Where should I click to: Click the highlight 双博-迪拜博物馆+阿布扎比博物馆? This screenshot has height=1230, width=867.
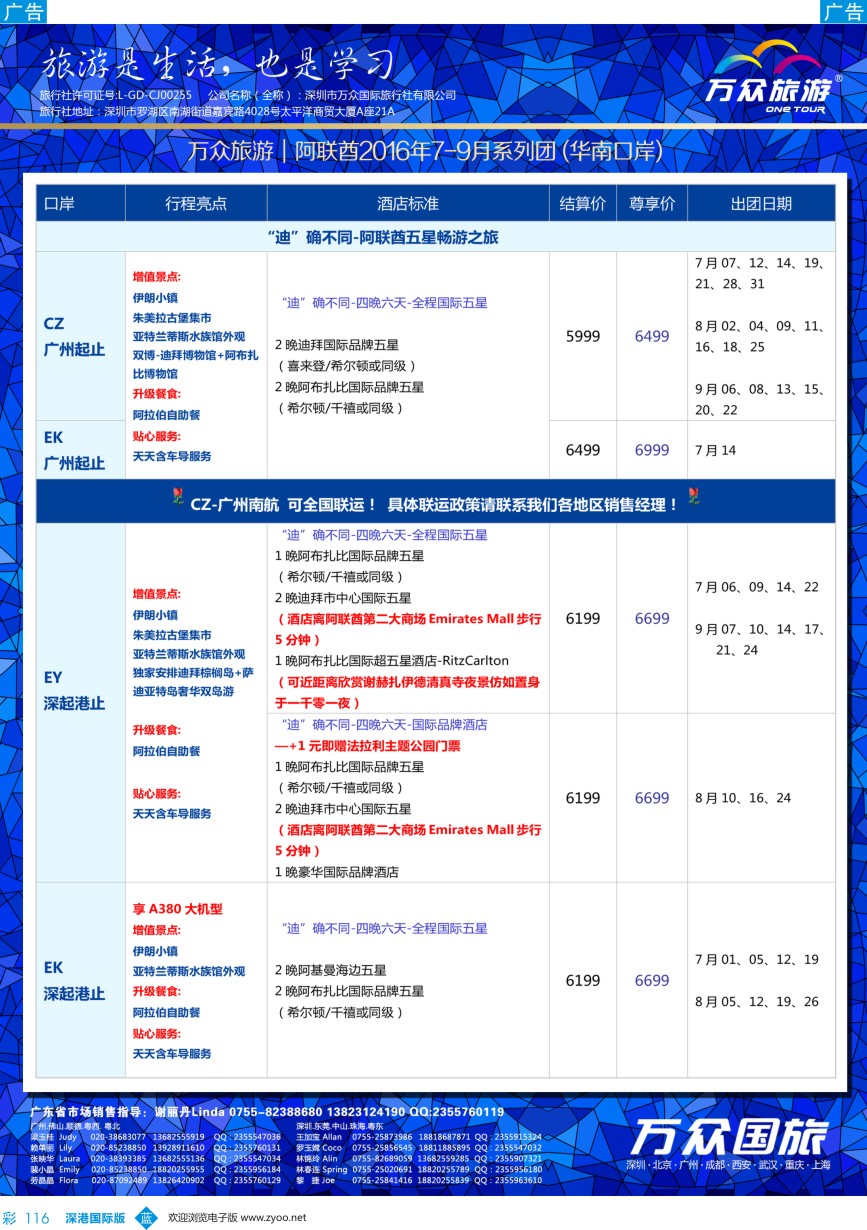coord(195,364)
